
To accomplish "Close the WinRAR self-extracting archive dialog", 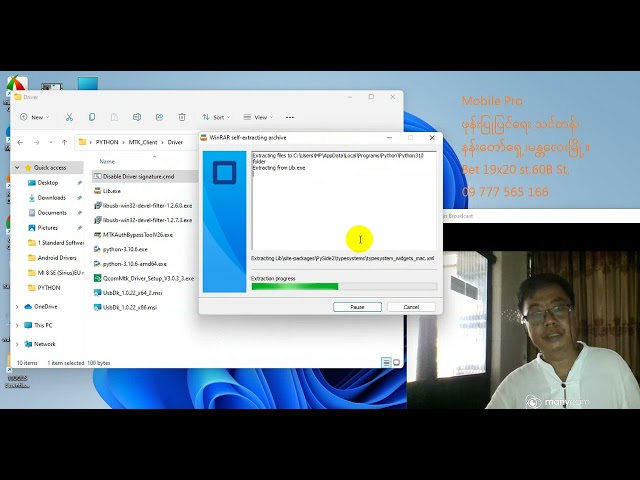I will [432, 138].
